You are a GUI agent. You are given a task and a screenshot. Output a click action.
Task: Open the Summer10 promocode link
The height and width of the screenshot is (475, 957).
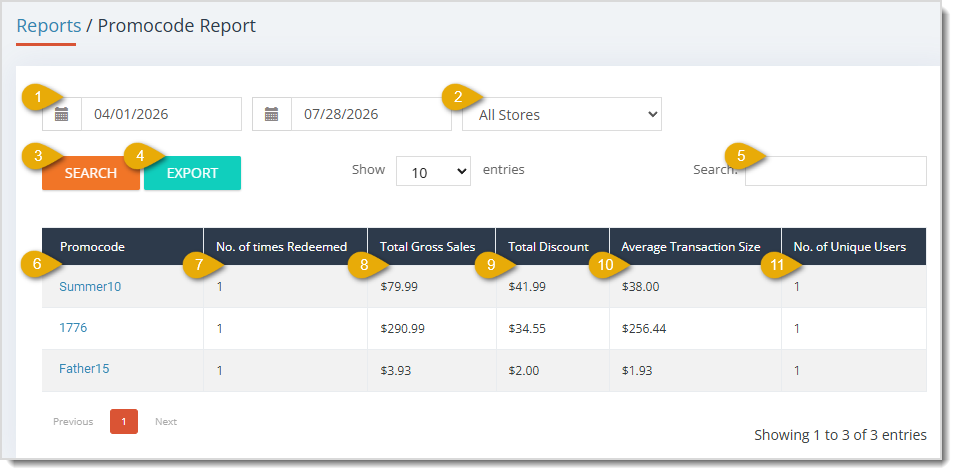click(x=90, y=286)
